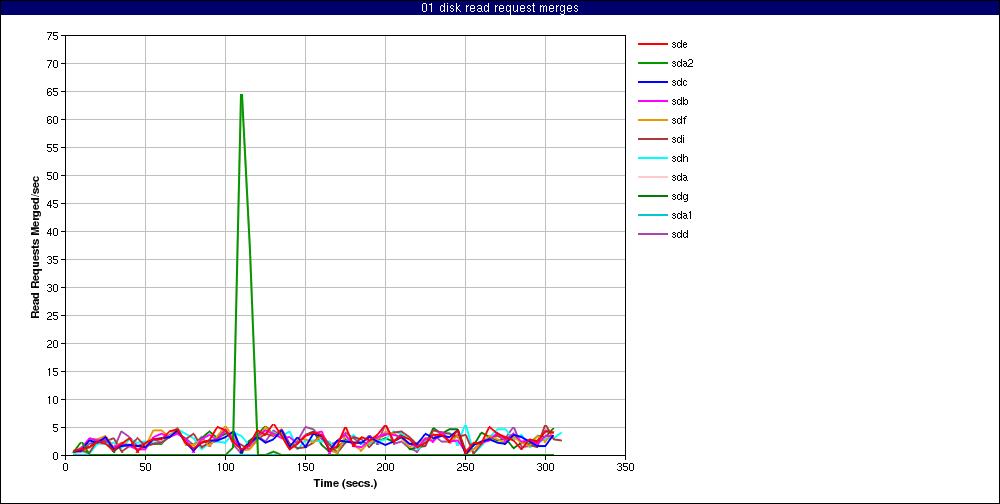Click the x-axis value 350
This screenshot has width=1000, height=504.
click(625, 466)
